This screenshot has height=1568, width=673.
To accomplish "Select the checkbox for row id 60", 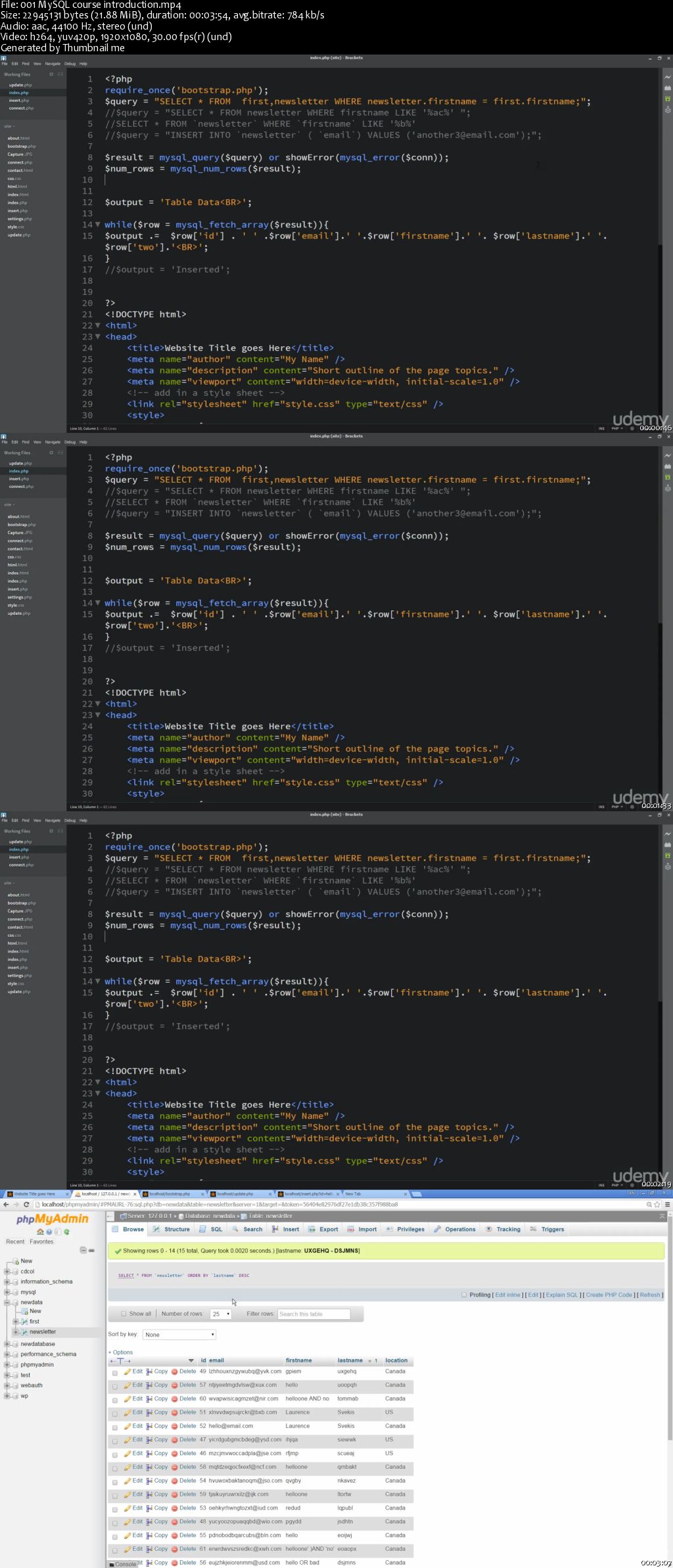I will 115,1400.
